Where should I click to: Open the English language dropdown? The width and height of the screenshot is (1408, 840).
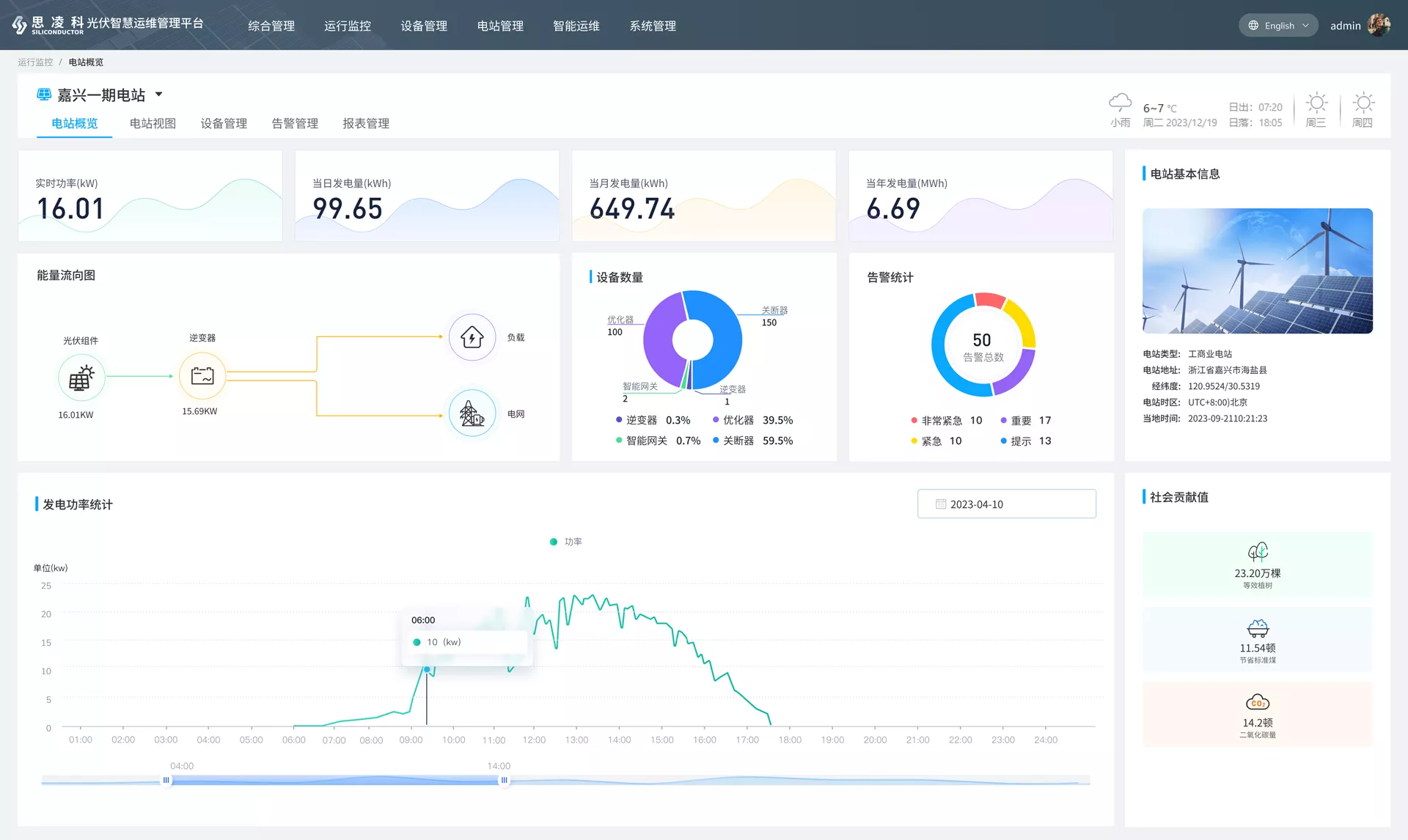point(1278,26)
